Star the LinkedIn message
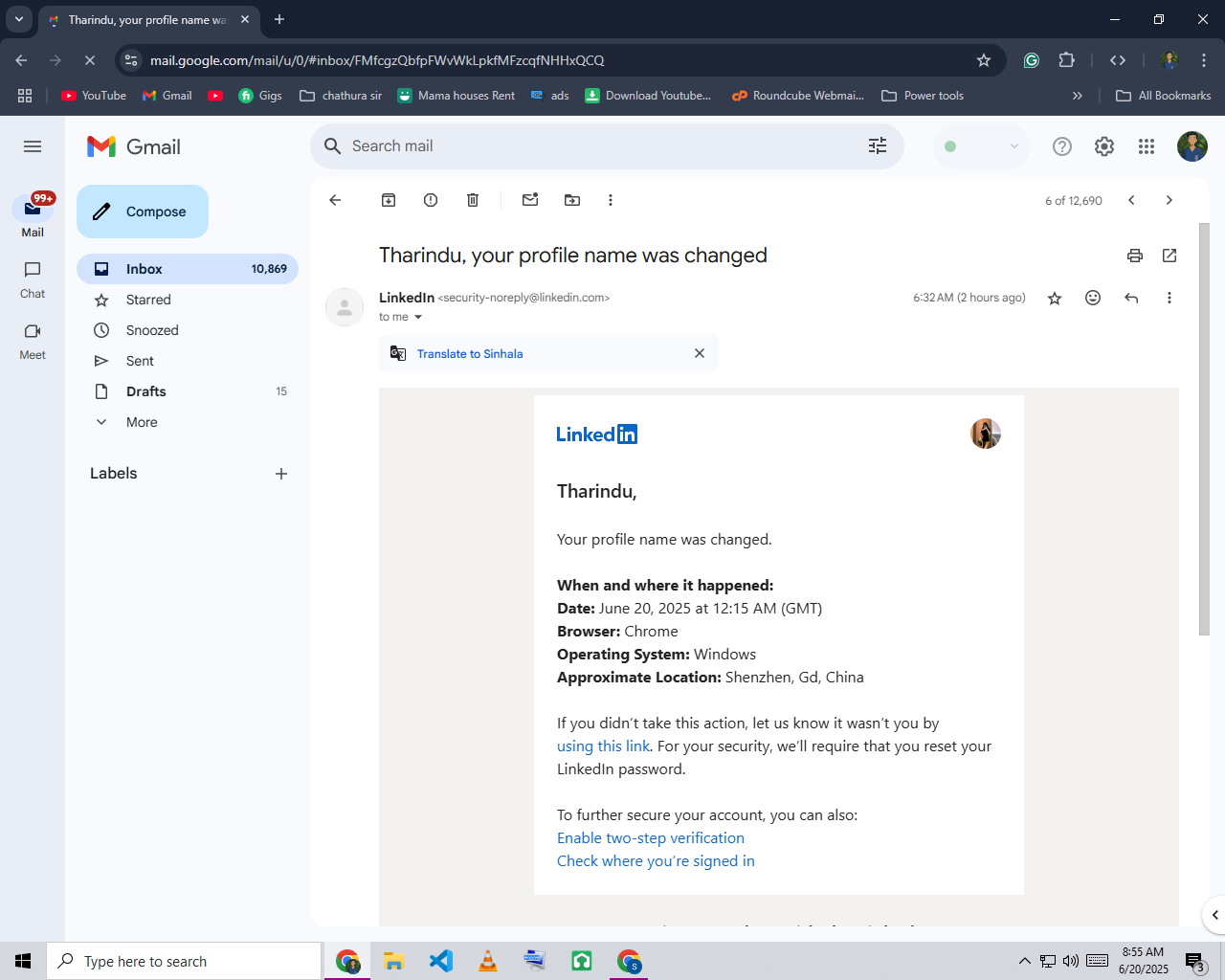The image size is (1225, 980). 1055,298
